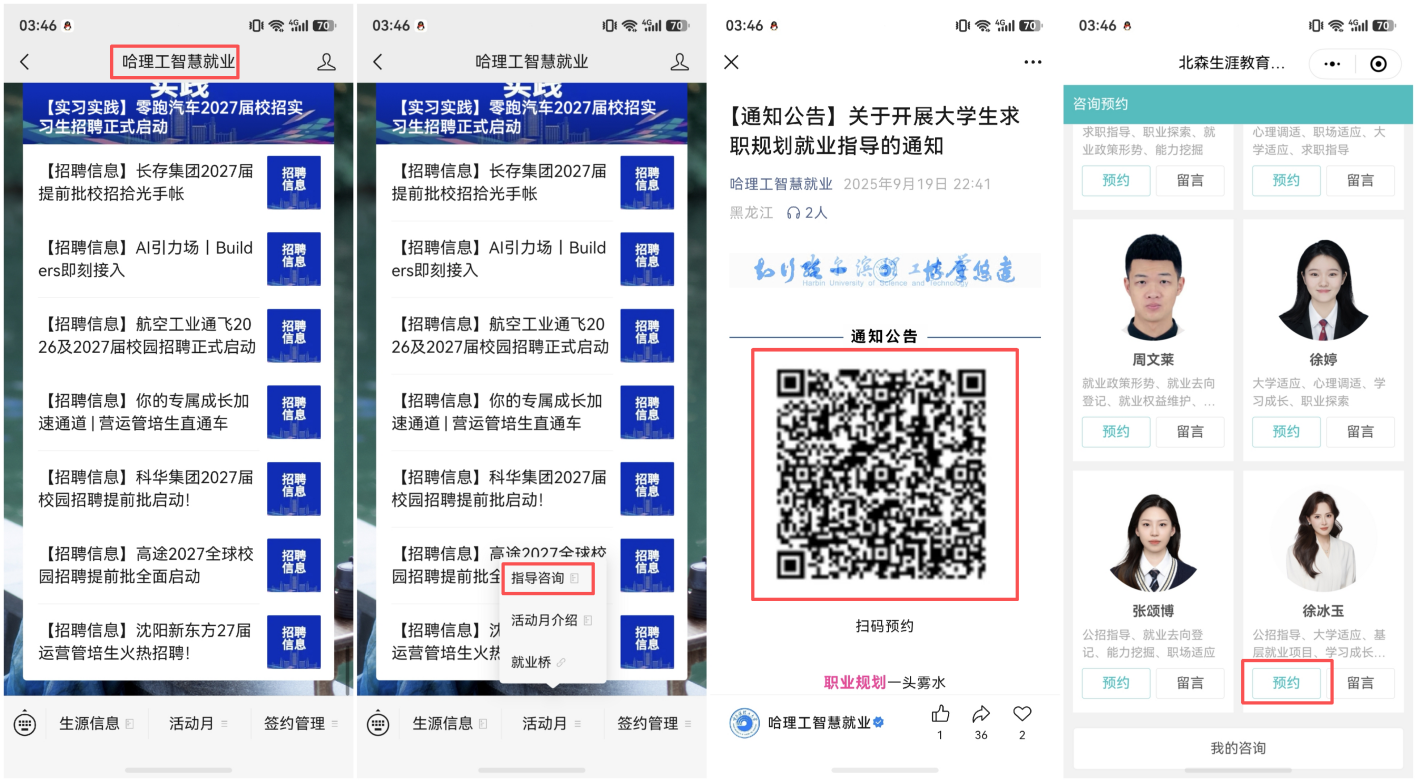Select the 咨询预约 header tab
Image resolution: width=1418 pixels, height=782 pixels.
tap(1101, 104)
